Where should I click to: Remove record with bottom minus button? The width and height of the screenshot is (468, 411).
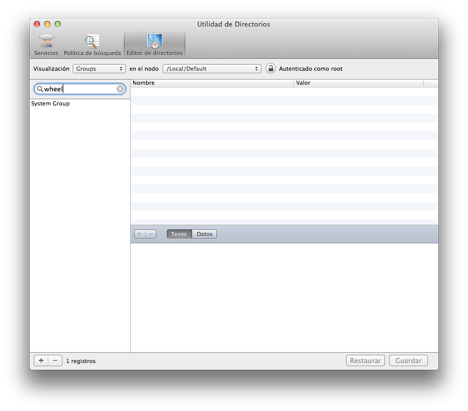[55, 360]
